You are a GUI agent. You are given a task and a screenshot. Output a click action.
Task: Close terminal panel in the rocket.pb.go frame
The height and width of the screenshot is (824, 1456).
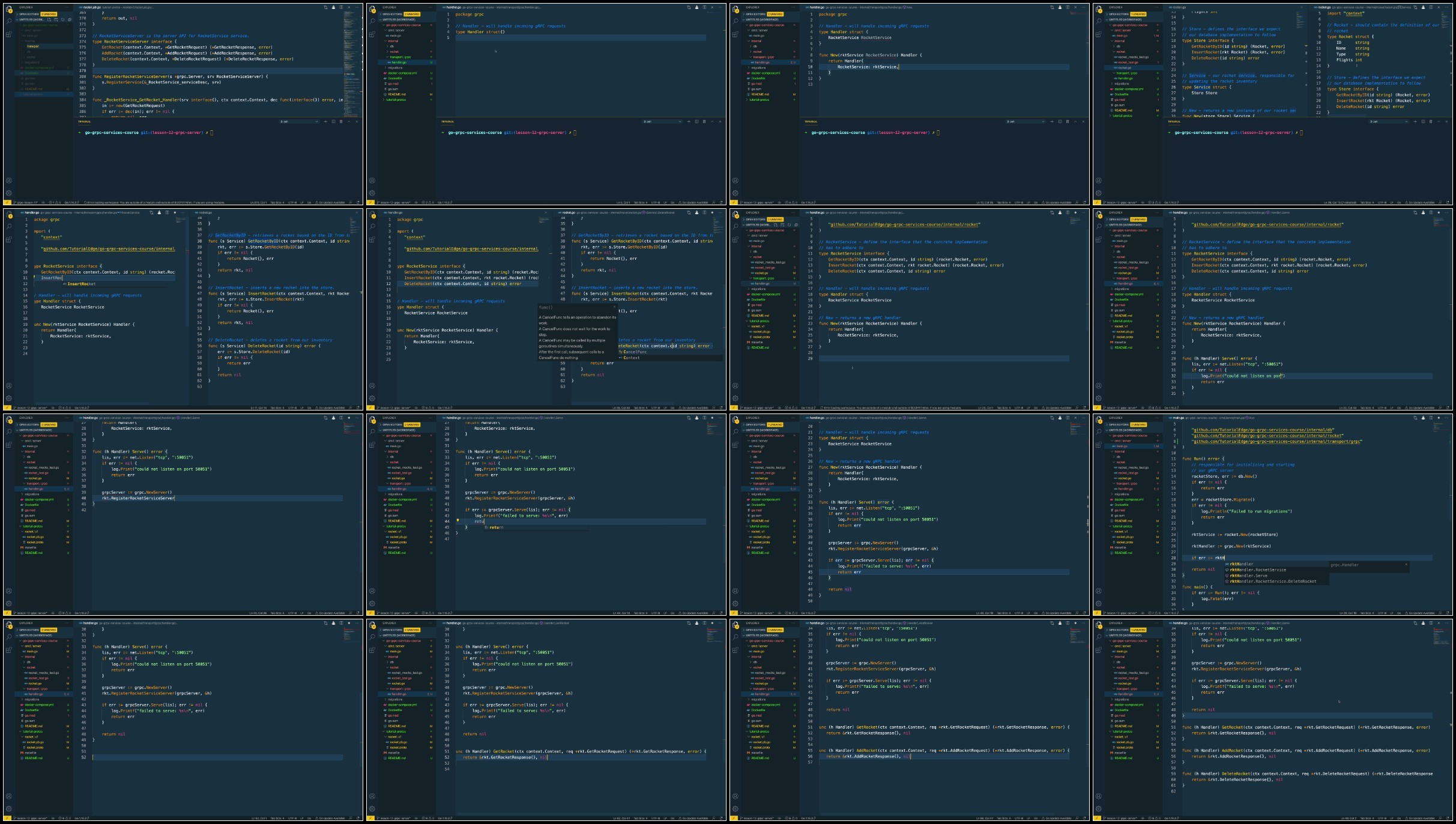(357, 121)
